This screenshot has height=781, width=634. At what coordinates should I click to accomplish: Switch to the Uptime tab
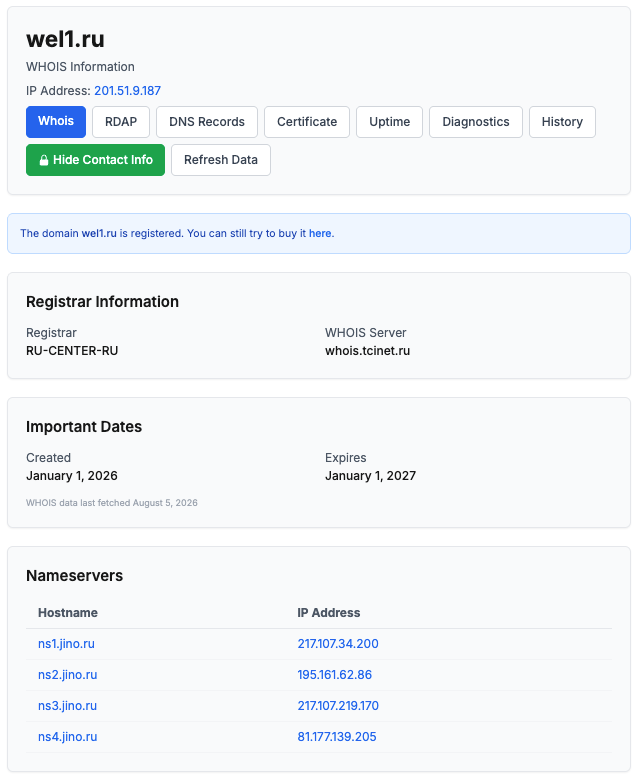pos(389,122)
